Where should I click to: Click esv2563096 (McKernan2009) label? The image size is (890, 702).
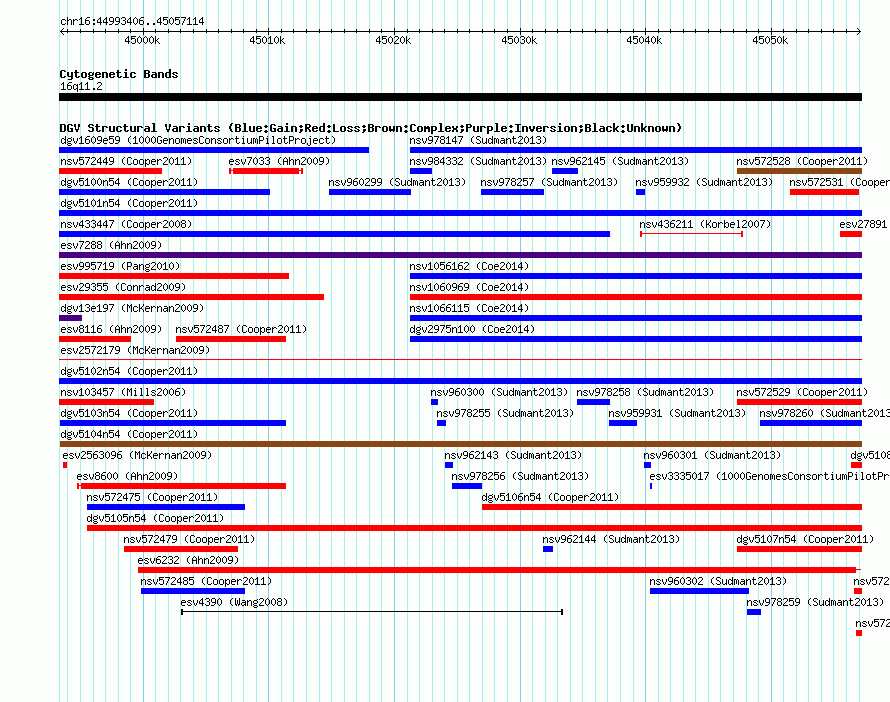click(x=137, y=455)
